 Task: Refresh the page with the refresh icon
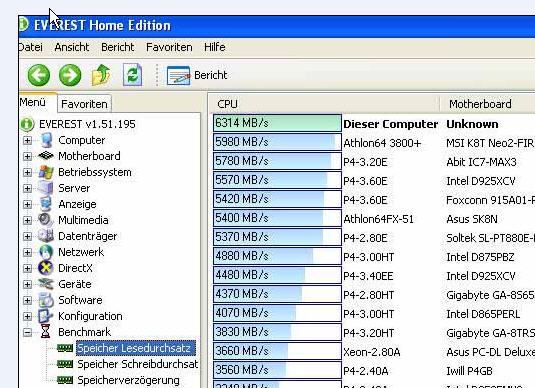click(132, 75)
